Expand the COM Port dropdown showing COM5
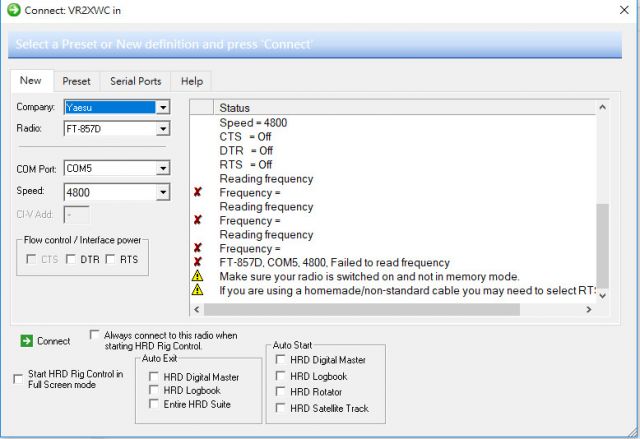 click(163, 168)
